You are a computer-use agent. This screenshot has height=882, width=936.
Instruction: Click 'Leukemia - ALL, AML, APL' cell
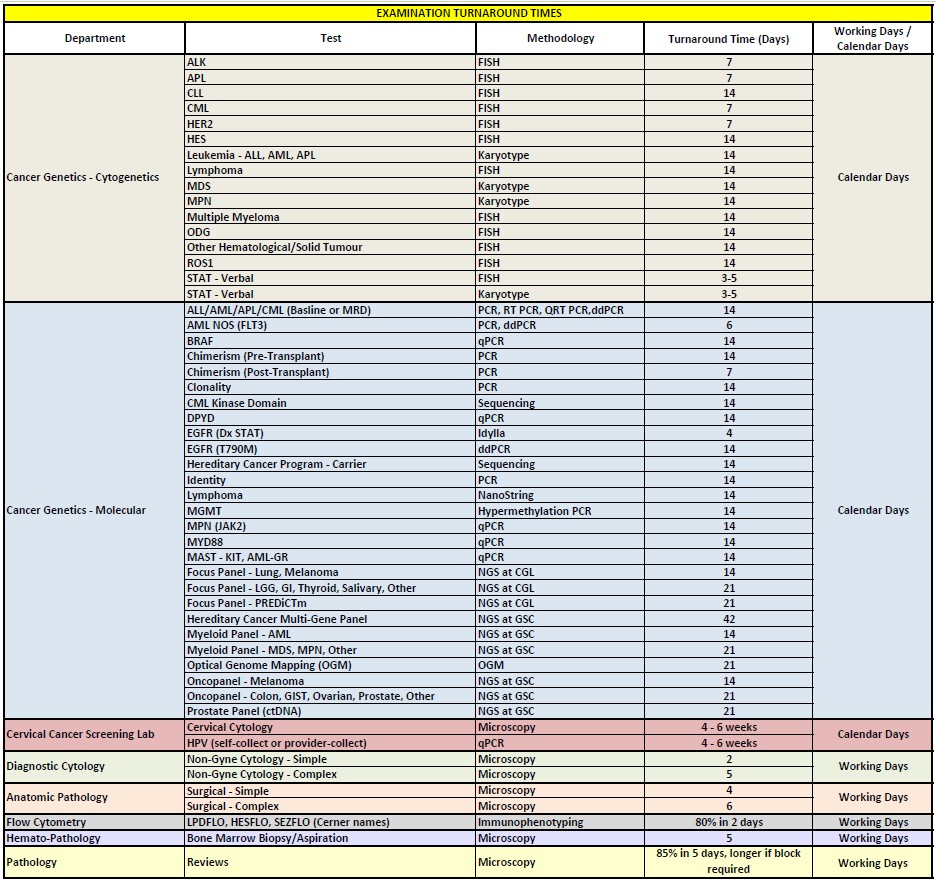point(330,155)
